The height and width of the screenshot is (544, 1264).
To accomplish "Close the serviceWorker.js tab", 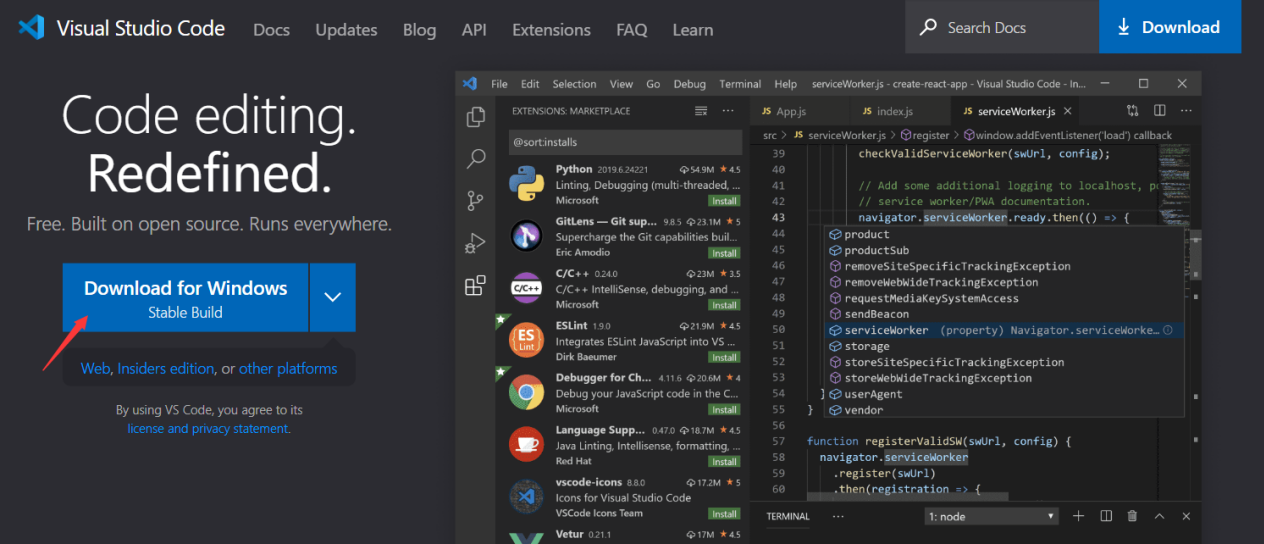I will click(1068, 111).
